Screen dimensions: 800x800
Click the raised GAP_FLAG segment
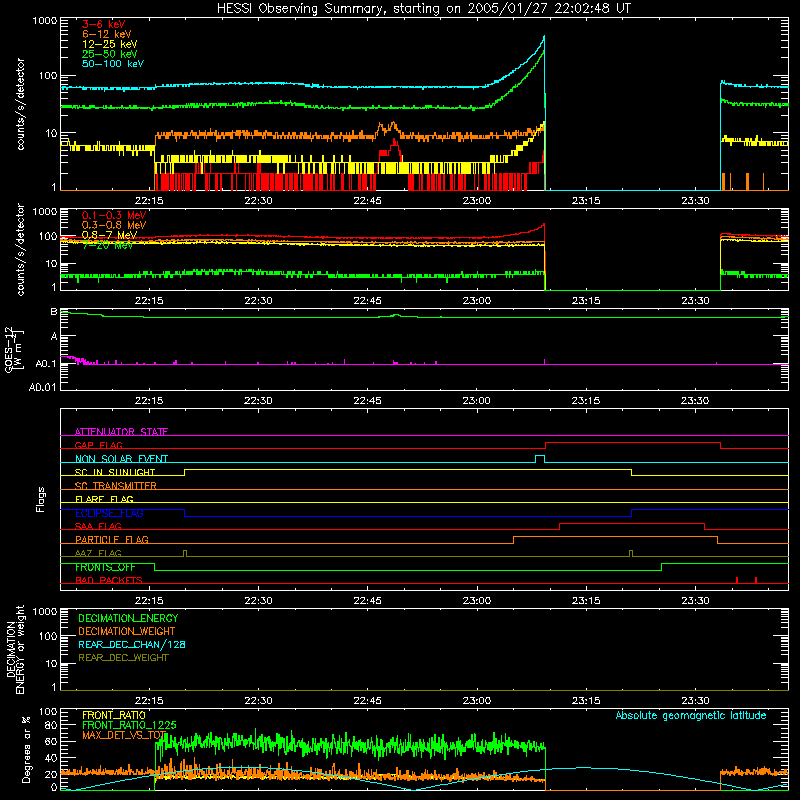pyautogui.click(x=633, y=442)
